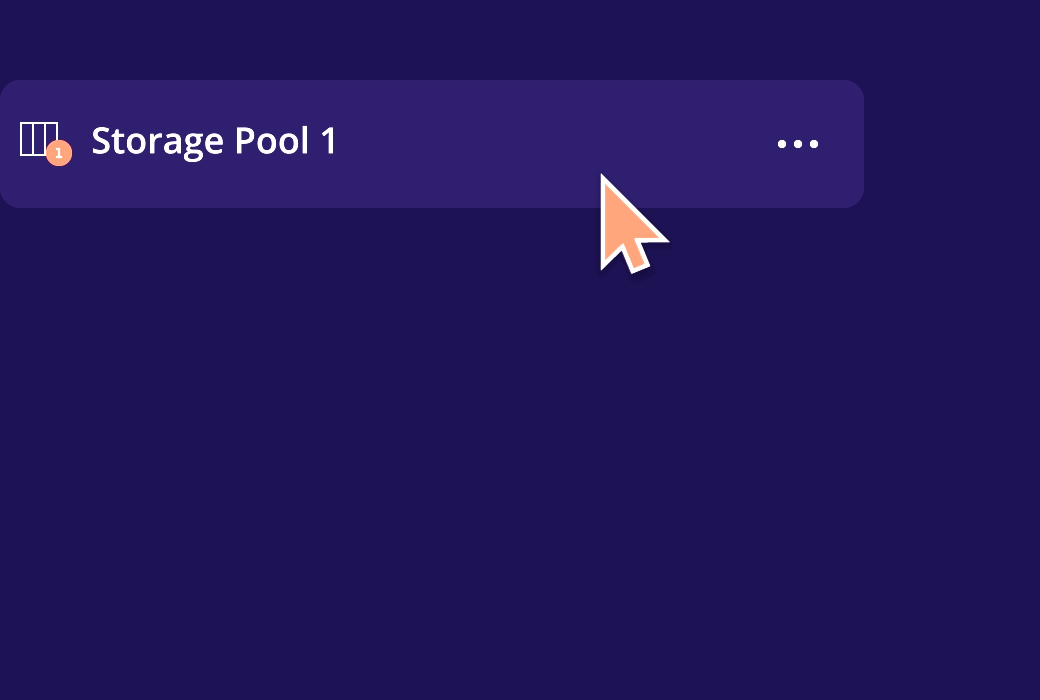Click the word Storage in the title

pyautogui.click(x=158, y=141)
